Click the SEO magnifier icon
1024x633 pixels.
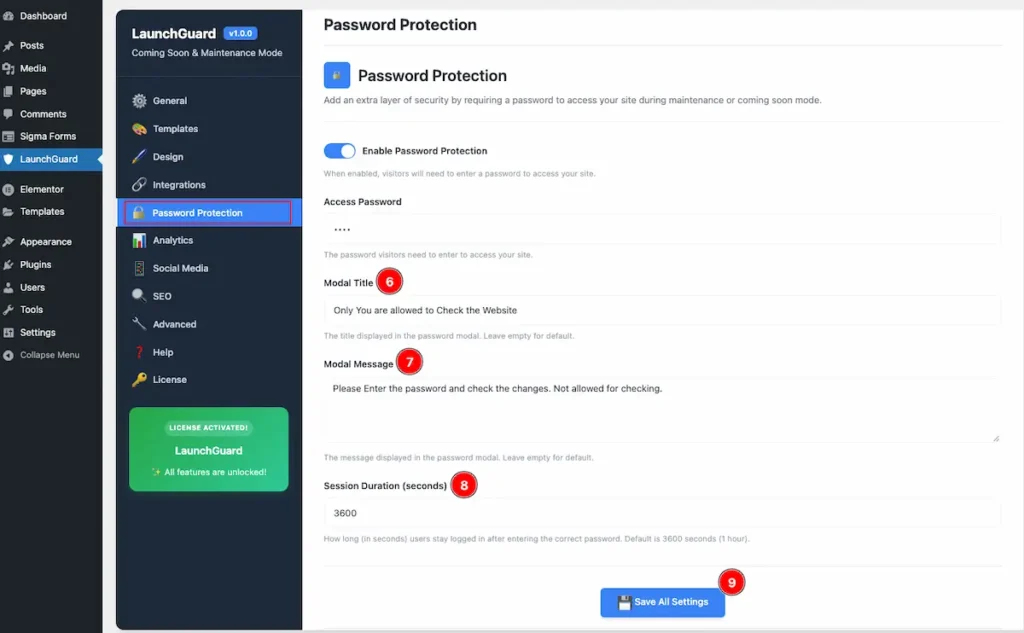click(139, 296)
